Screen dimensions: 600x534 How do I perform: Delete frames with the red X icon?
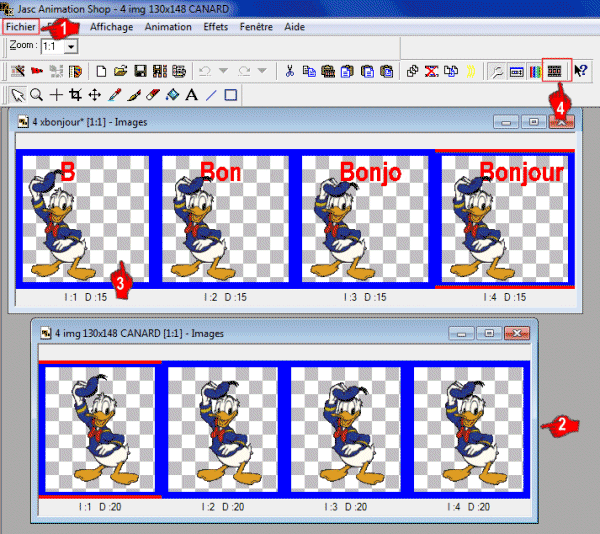point(431,71)
